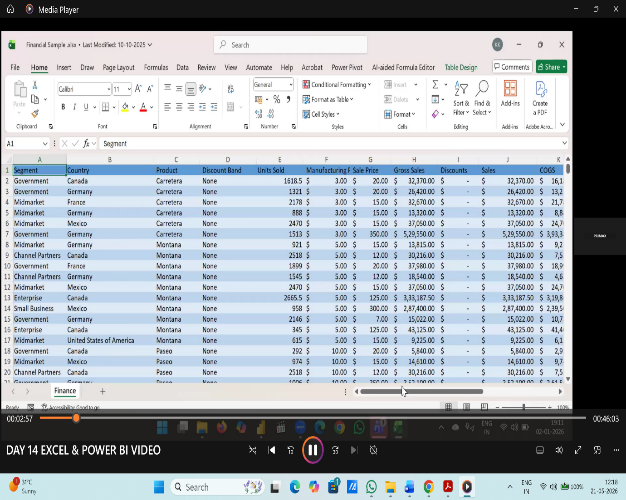The width and height of the screenshot is (626, 500).
Task: Toggle Bold formatting in Excel ribbon
Action: point(63,107)
